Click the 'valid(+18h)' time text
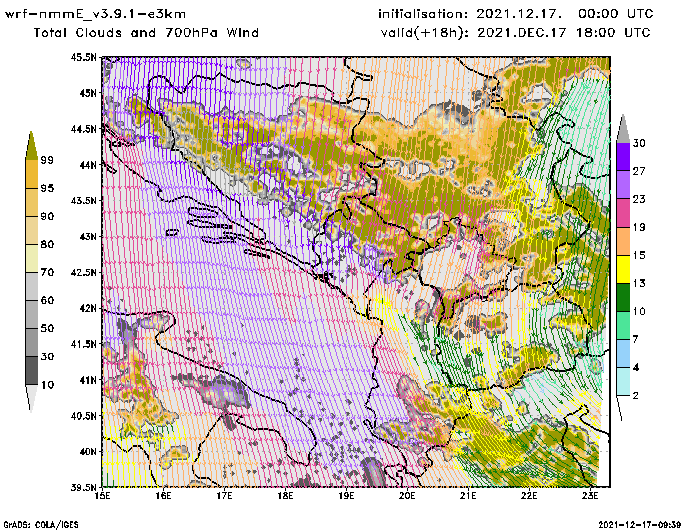 click(516, 33)
